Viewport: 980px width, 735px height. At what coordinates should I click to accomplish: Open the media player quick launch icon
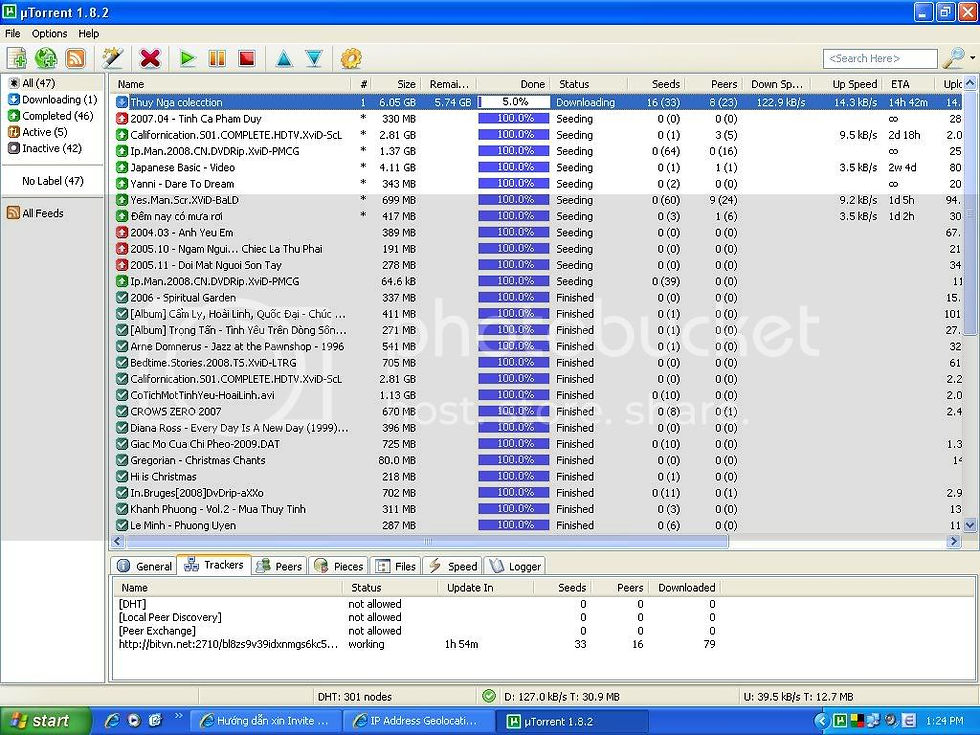pos(134,721)
